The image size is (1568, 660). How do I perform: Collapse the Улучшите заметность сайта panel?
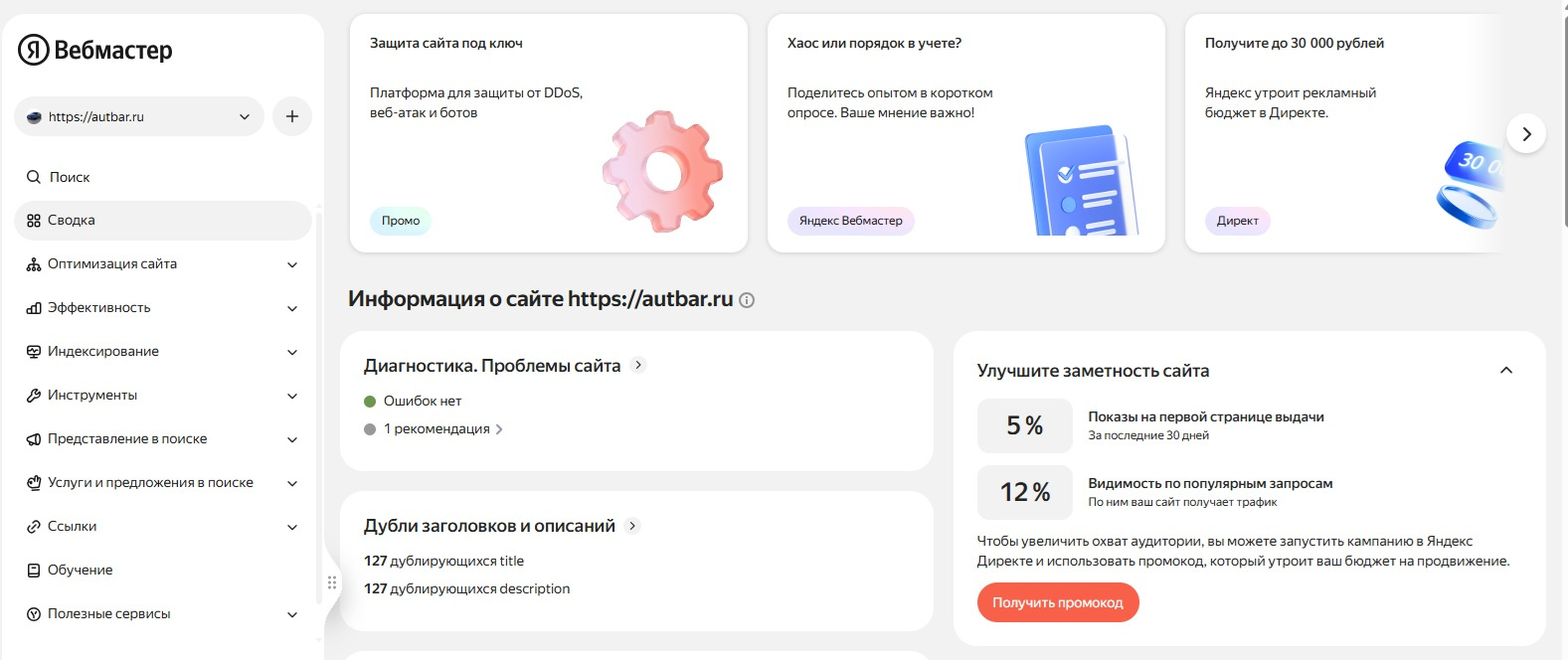(x=1506, y=371)
